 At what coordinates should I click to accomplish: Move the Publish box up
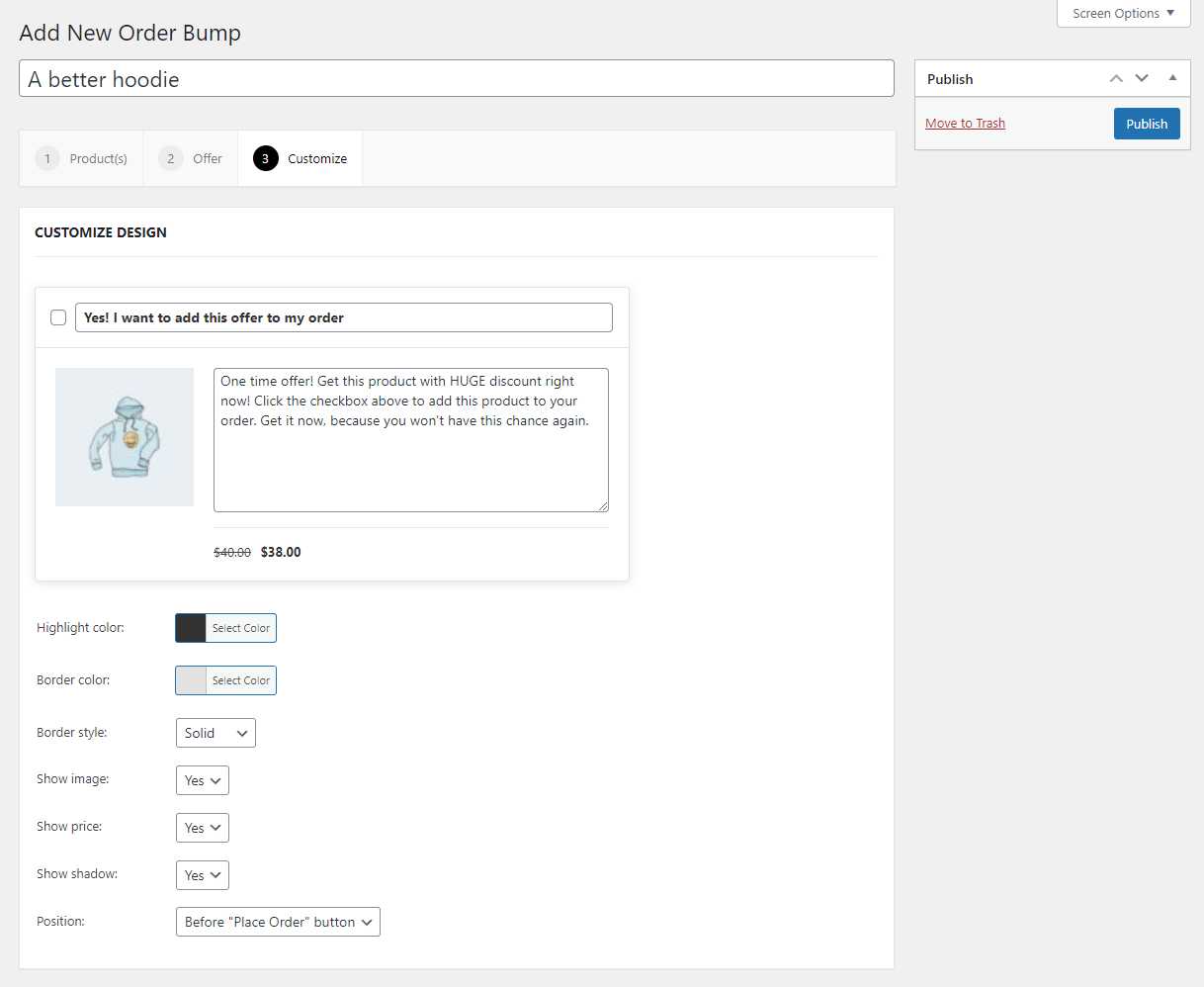(x=1116, y=78)
